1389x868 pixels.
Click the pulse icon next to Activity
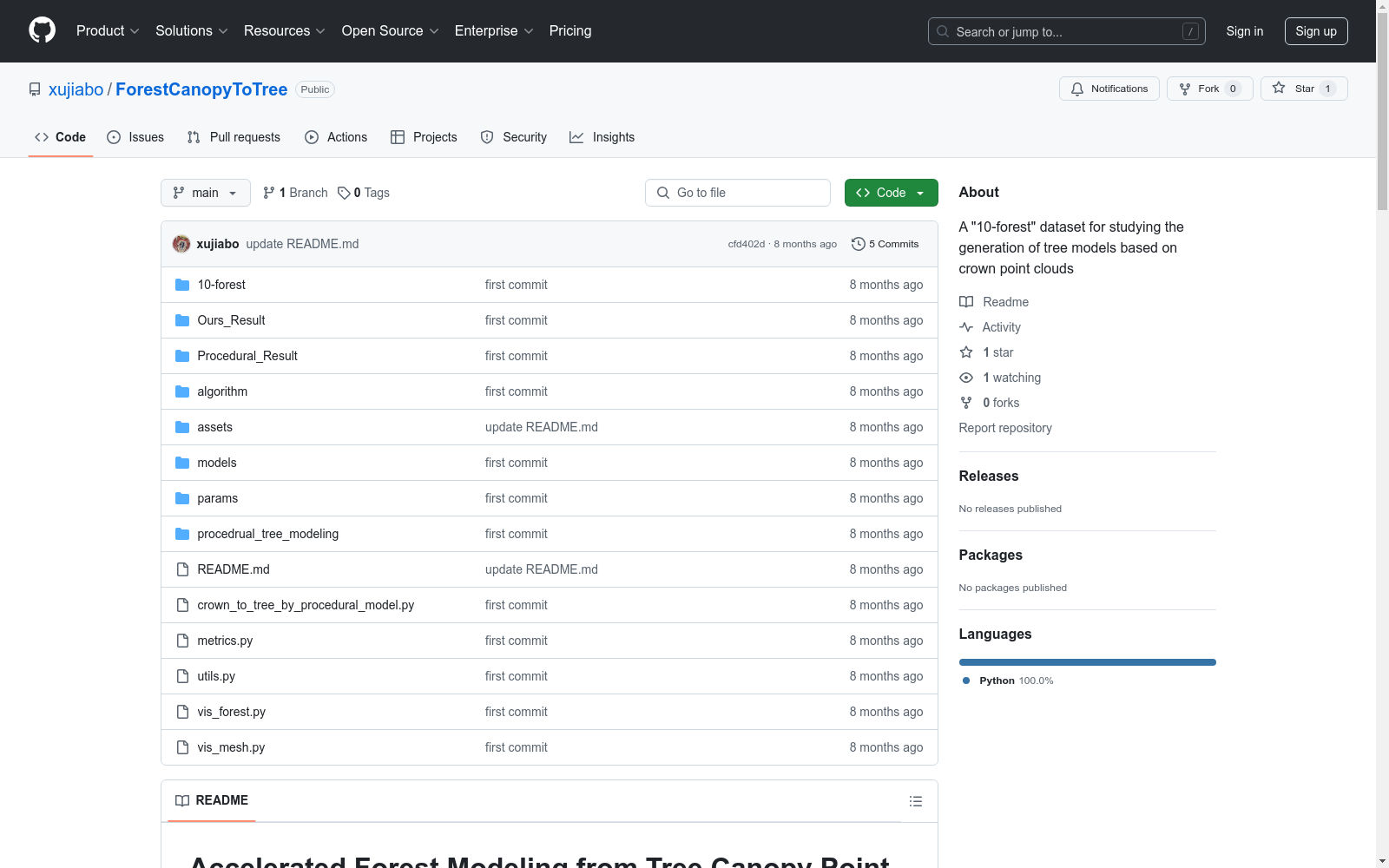point(966,327)
